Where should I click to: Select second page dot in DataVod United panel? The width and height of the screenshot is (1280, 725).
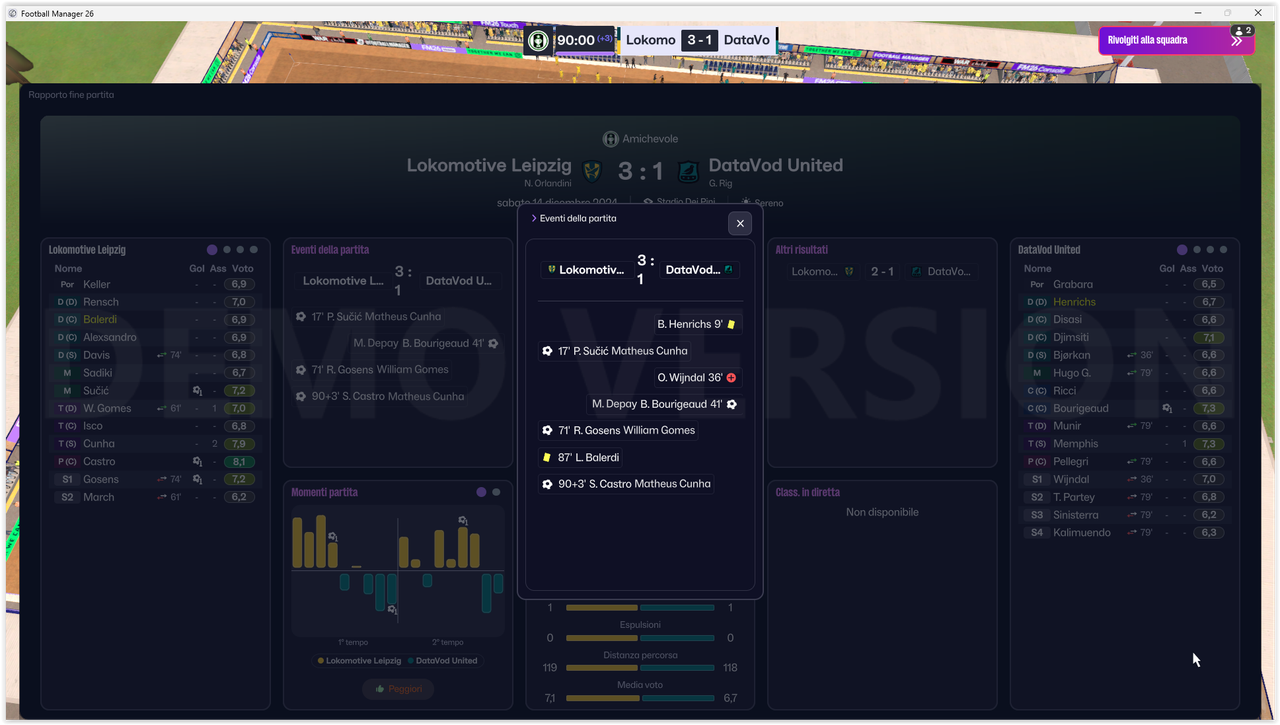1197,250
